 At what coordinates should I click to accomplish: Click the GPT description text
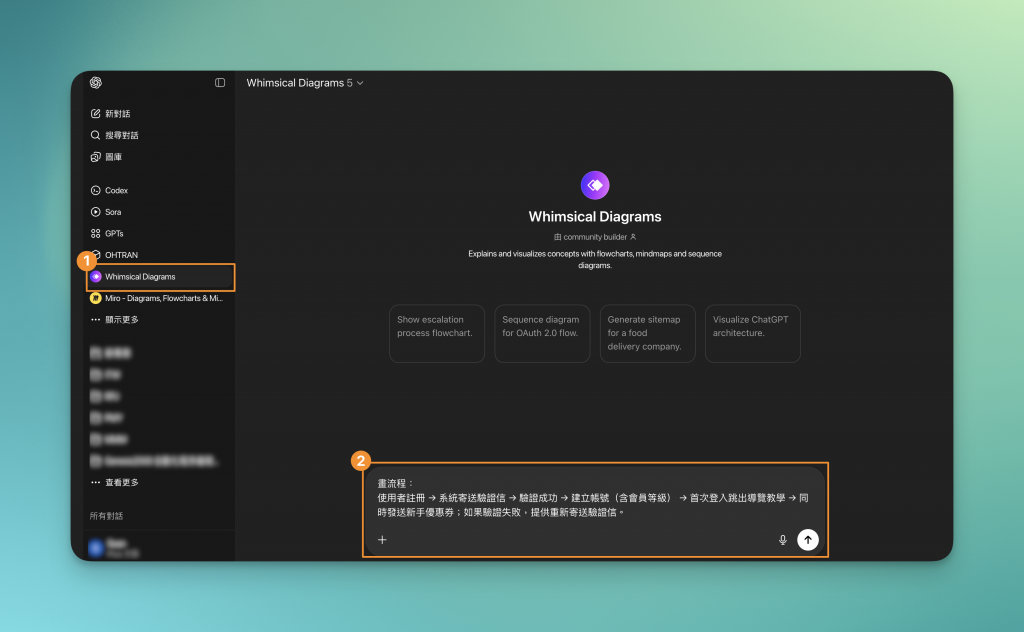595,260
